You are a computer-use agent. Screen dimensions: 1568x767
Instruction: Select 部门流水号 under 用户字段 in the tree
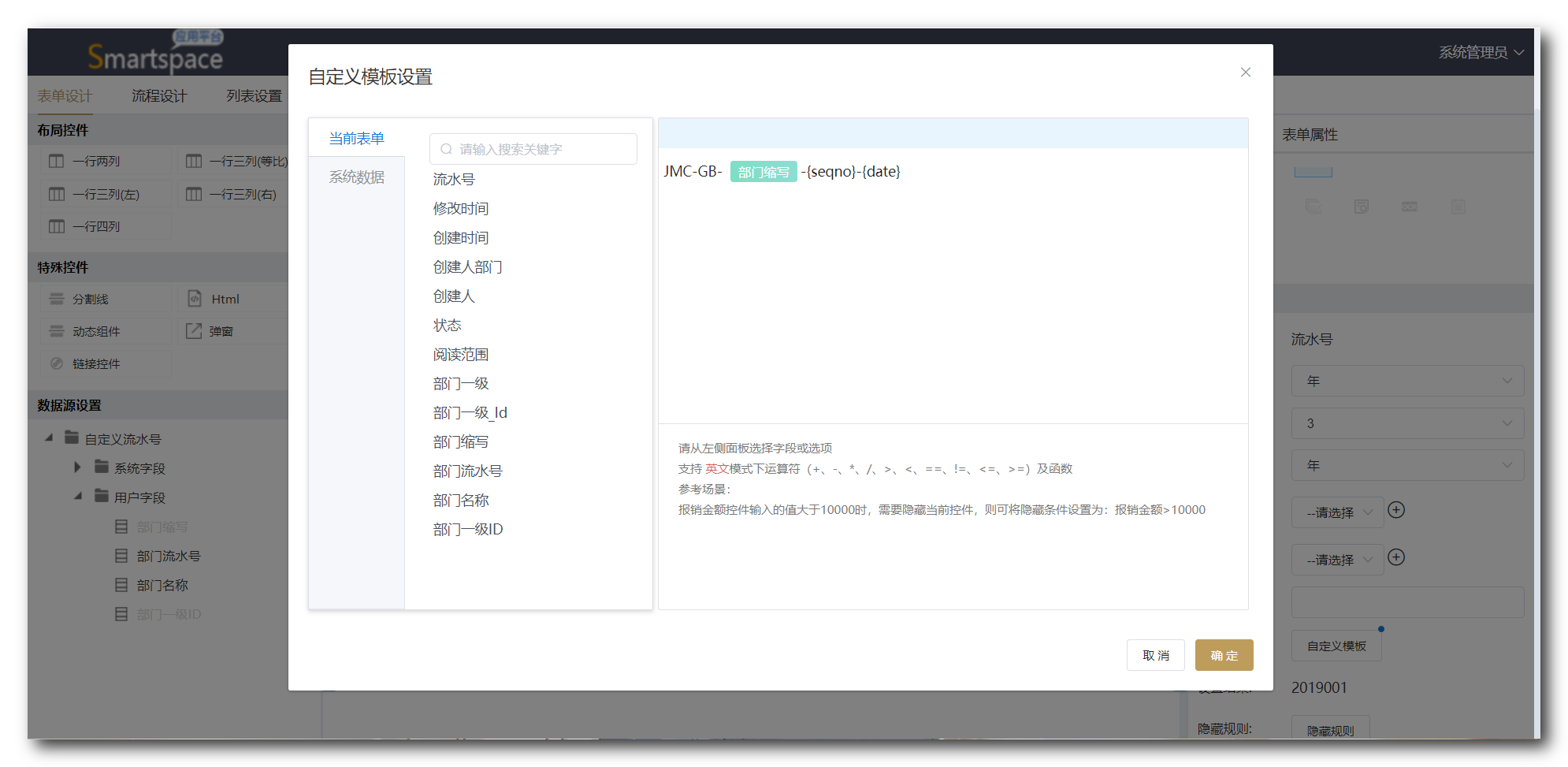(168, 556)
